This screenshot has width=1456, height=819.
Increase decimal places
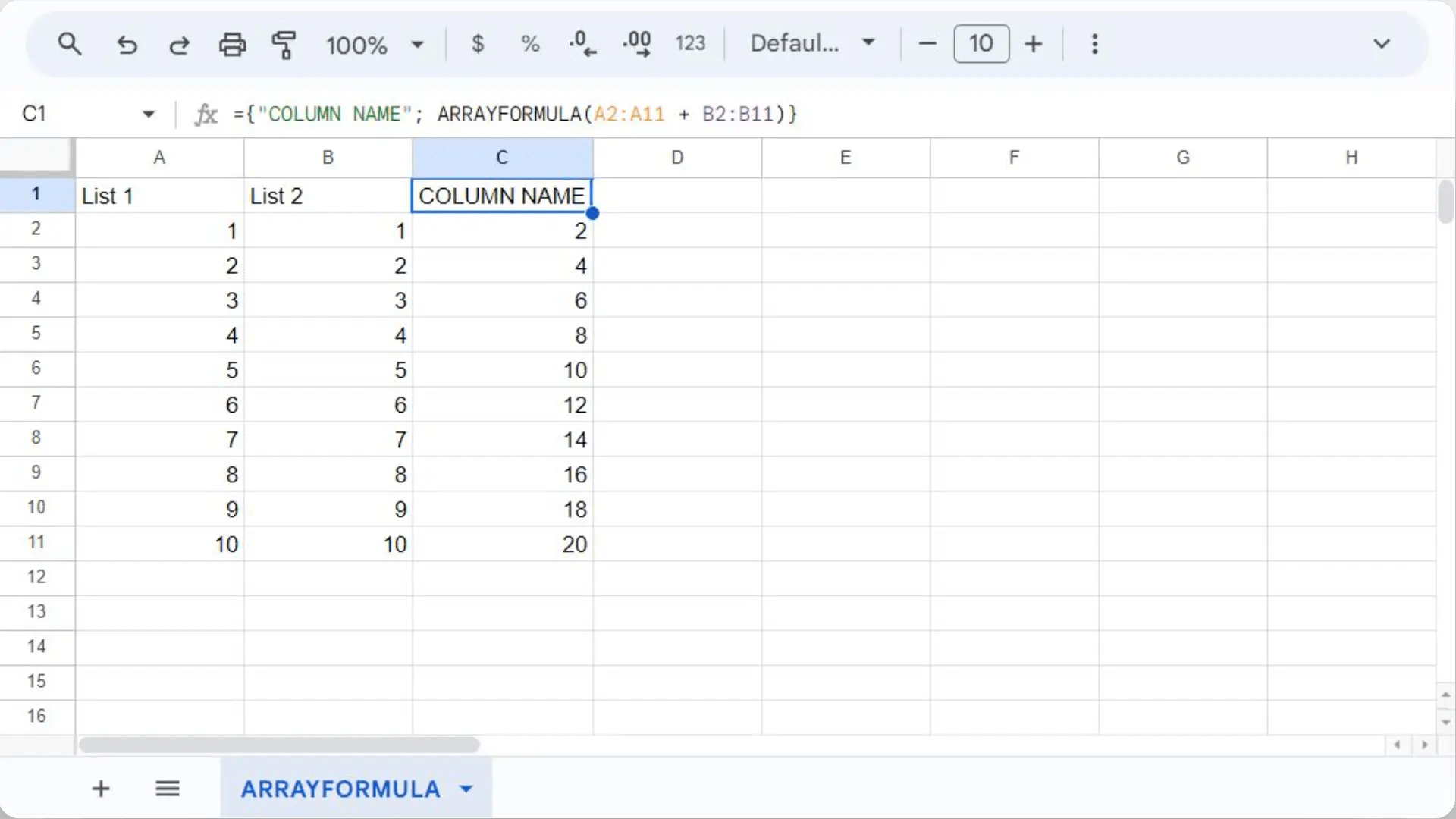(x=637, y=44)
